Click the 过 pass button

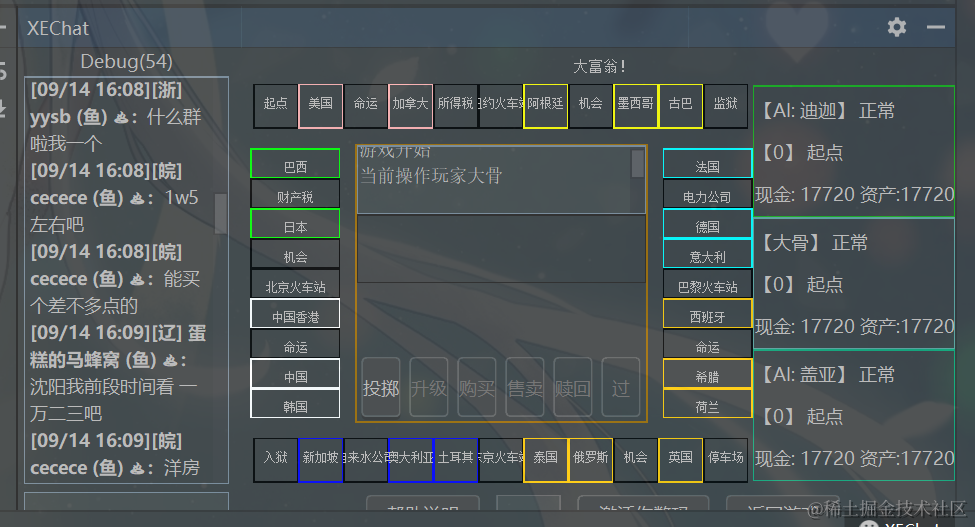click(x=621, y=388)
